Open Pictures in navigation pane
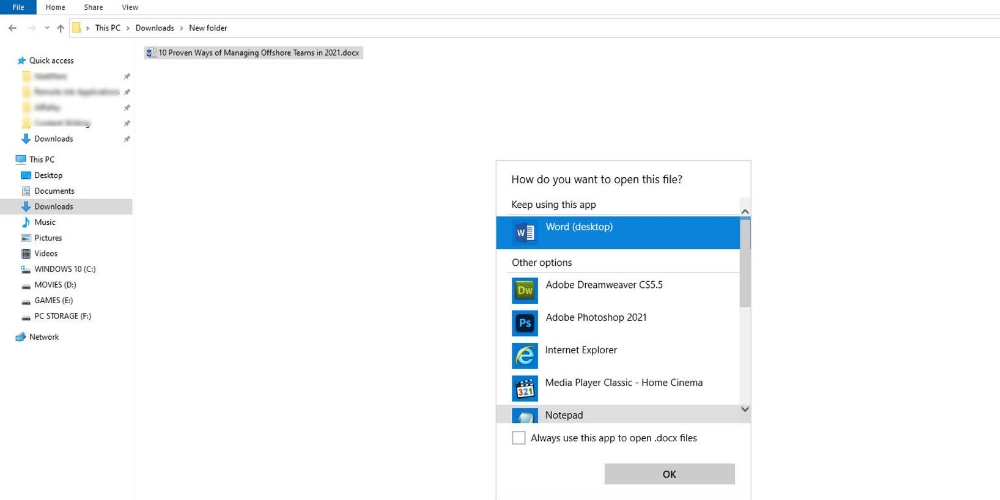 pos(48,238)
